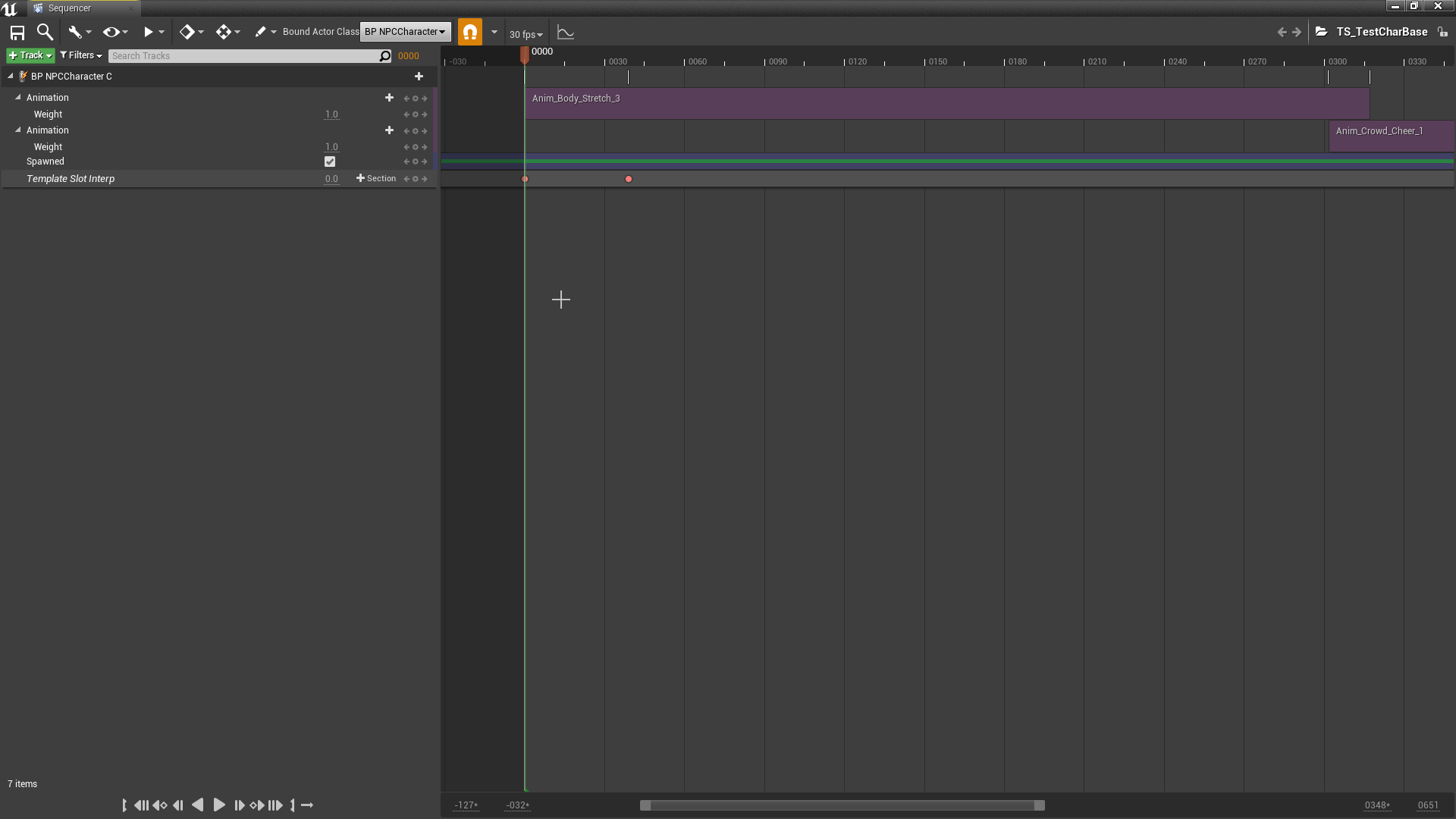The height and width of the screenshot is (819, 1456).
Task: Open keyframe options diamond icon
Action: tap(187, 32)
